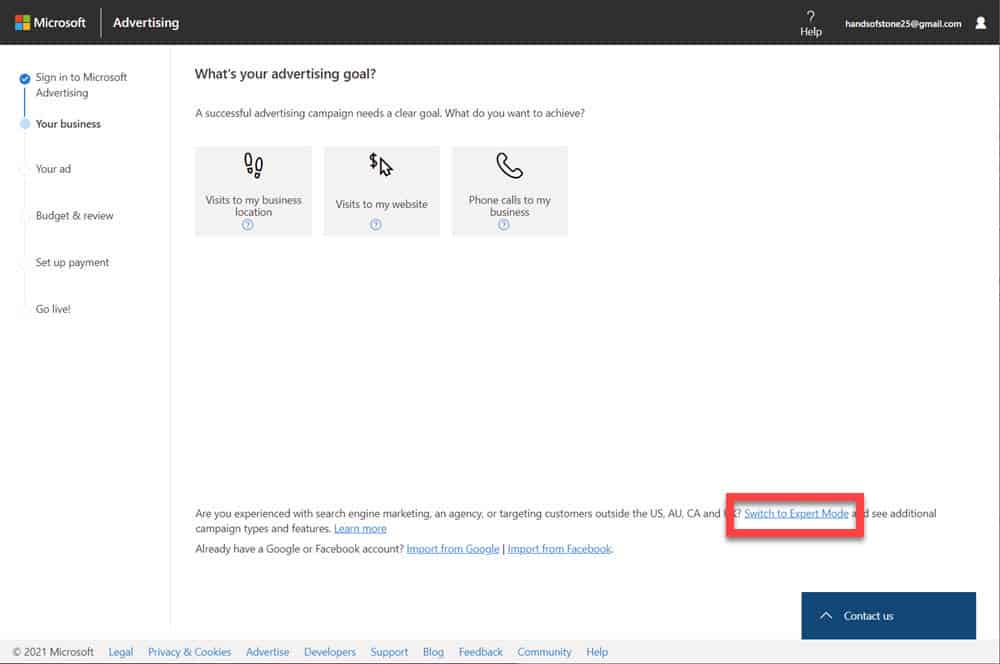Open Help link in footer
The width and height of the screenshot is (1000, 664).
(597, 652)
